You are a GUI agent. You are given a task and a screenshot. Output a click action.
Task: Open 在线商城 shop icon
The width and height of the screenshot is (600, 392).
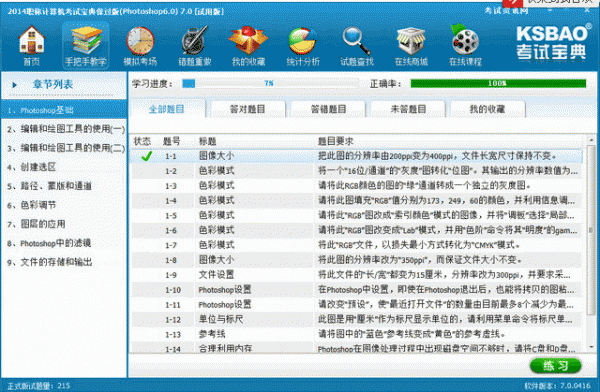411,45
